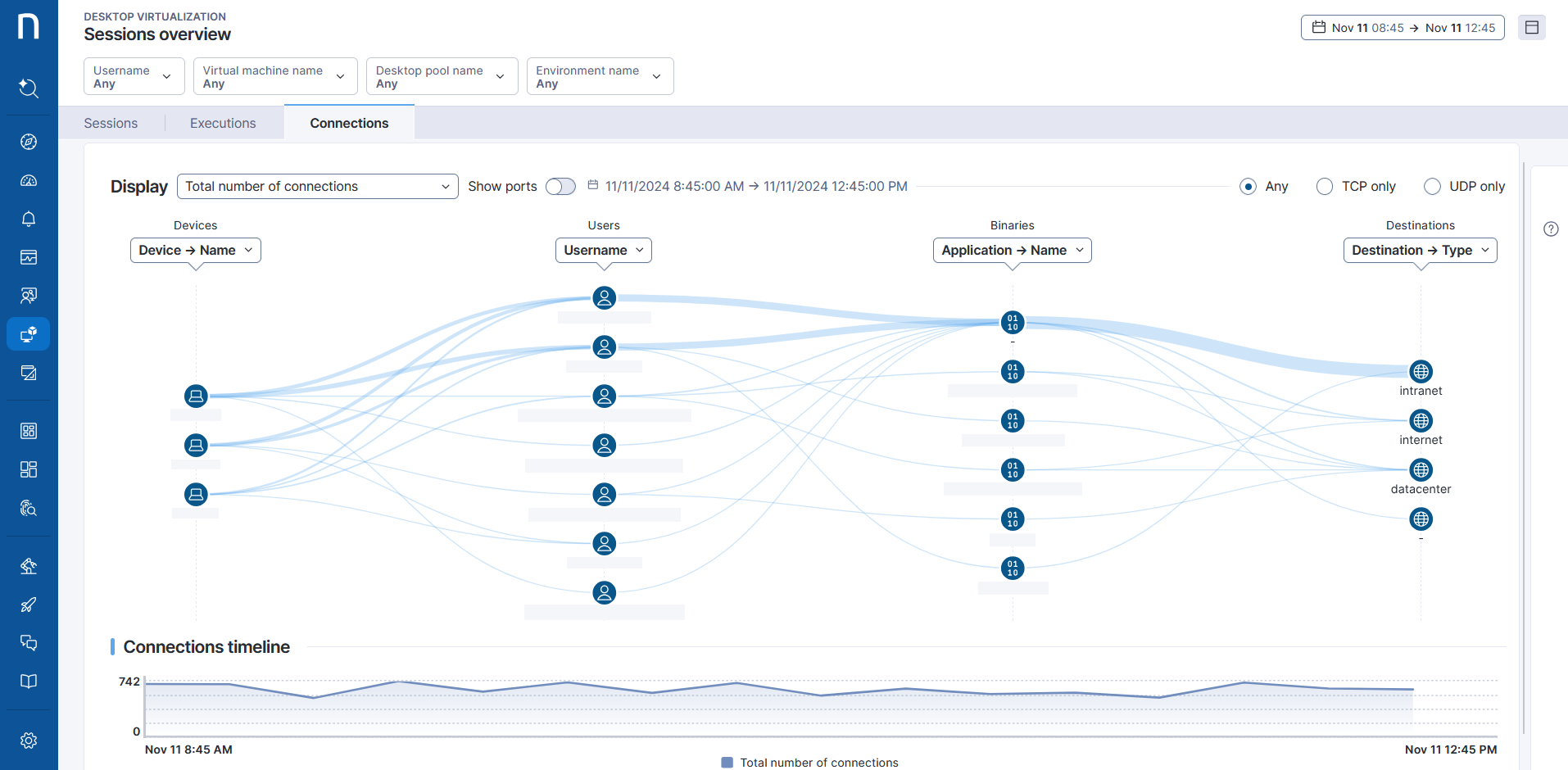Select the TCP only radio button
This screenshot has height=770, width=1568.
click(1324, 186)
